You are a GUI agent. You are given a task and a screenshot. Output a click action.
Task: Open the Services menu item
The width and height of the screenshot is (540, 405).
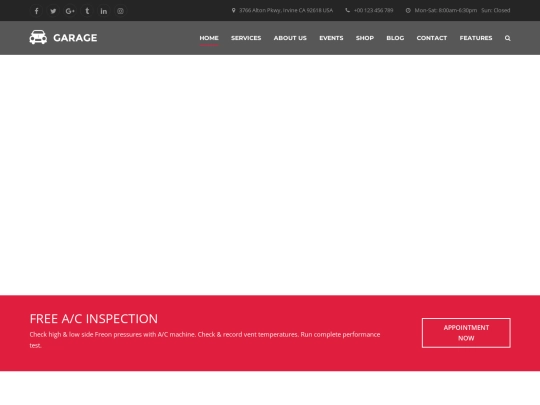246,38
